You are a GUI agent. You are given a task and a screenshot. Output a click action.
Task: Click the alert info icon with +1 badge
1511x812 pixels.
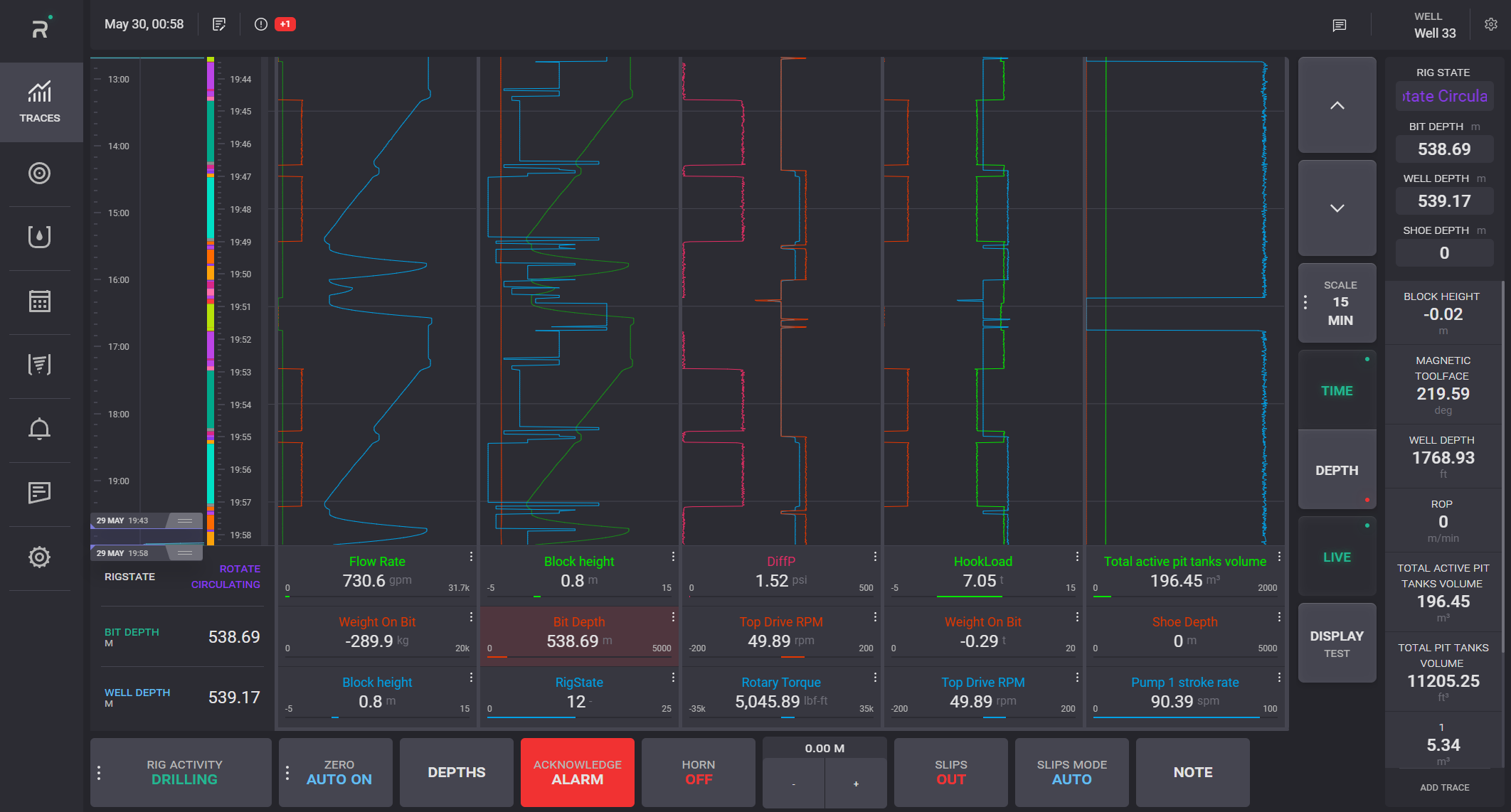coord(261,25)
